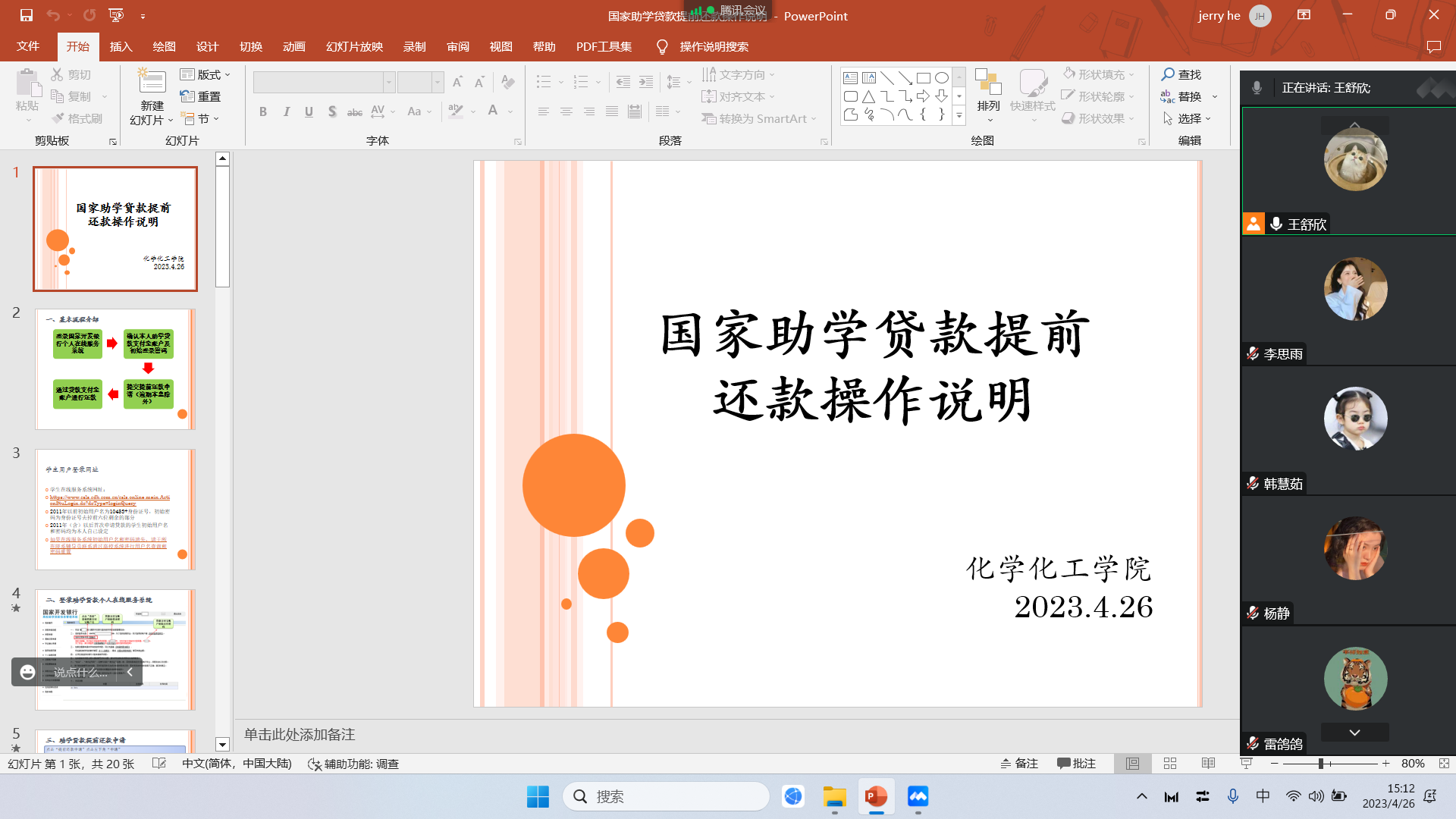Click the New Slide icon
This screenshot has width=1456, height=819.
[152, 83]
